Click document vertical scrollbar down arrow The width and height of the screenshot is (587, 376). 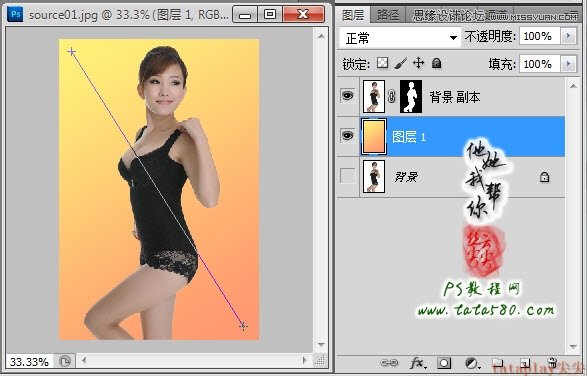click(x=321, y=345)
